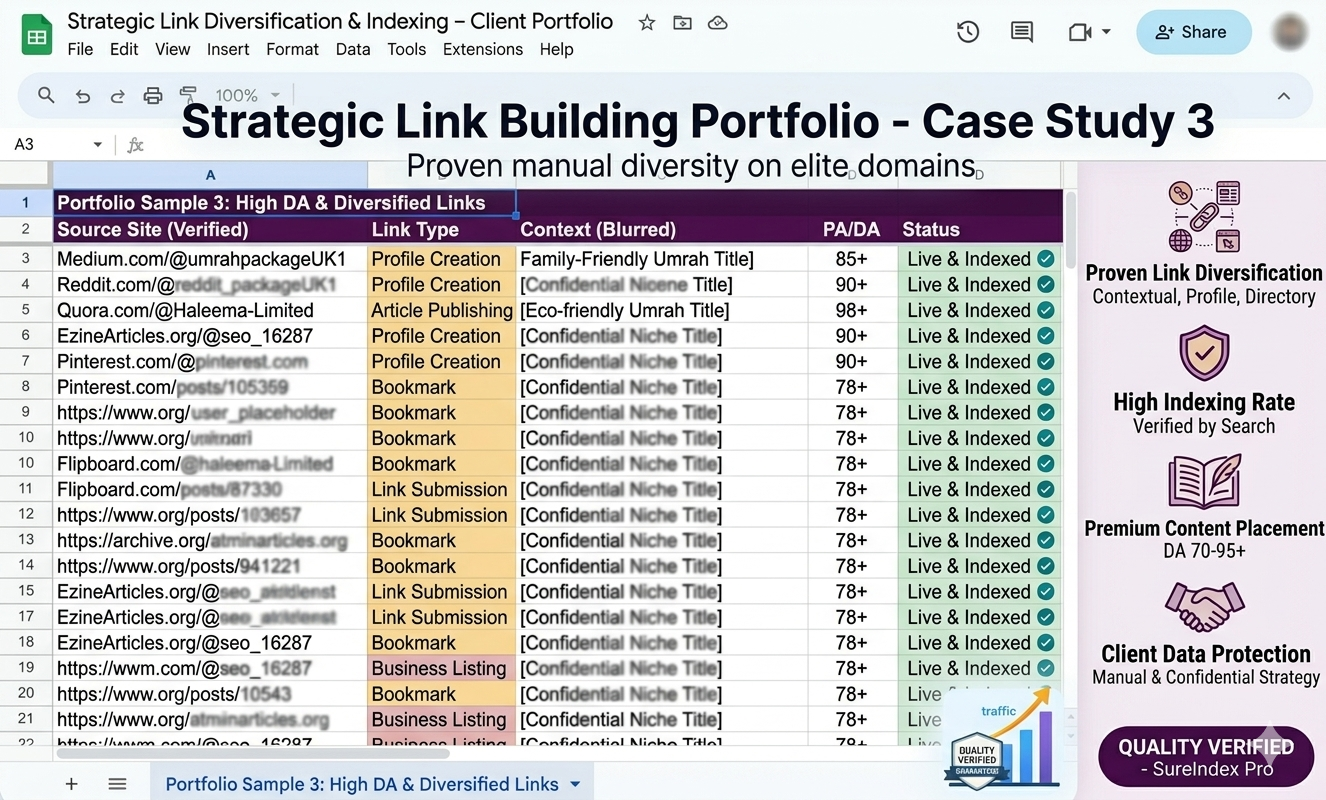Redo the last action

click(x=117, y=95)
